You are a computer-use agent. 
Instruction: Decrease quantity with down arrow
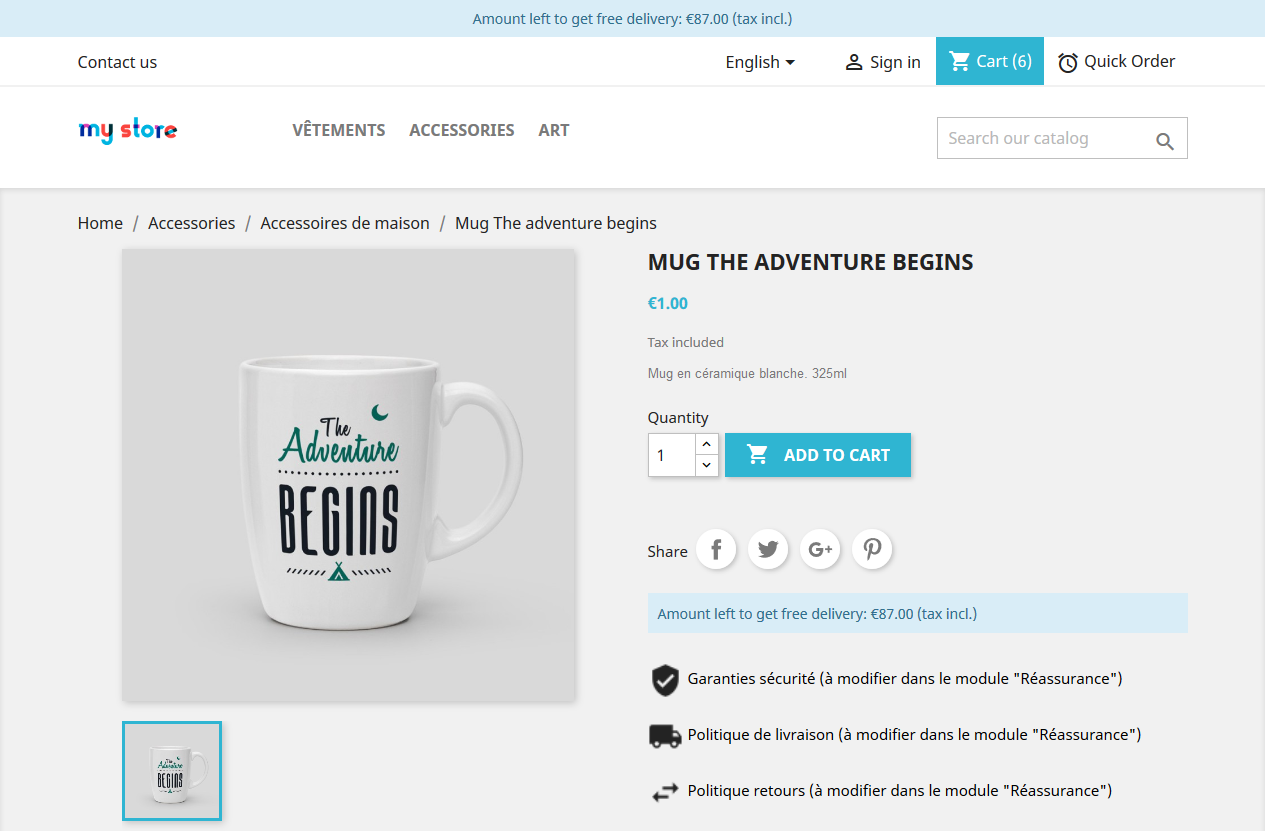[x=707, y=465]
